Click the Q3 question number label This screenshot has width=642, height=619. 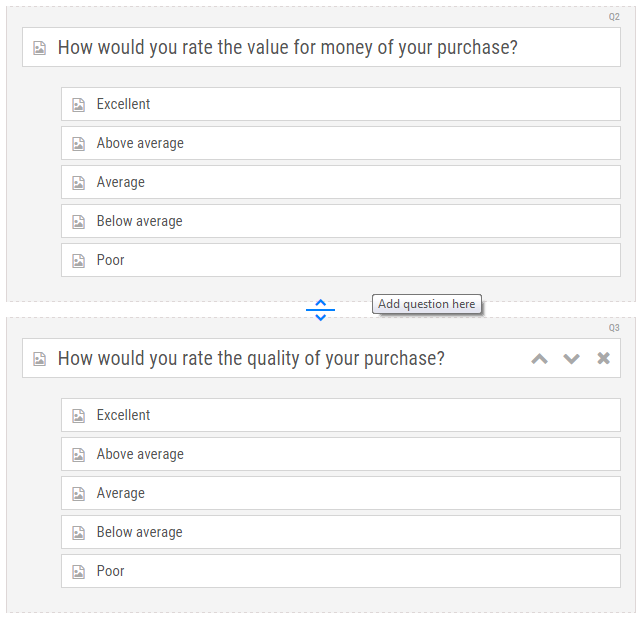tap(614, 328)
